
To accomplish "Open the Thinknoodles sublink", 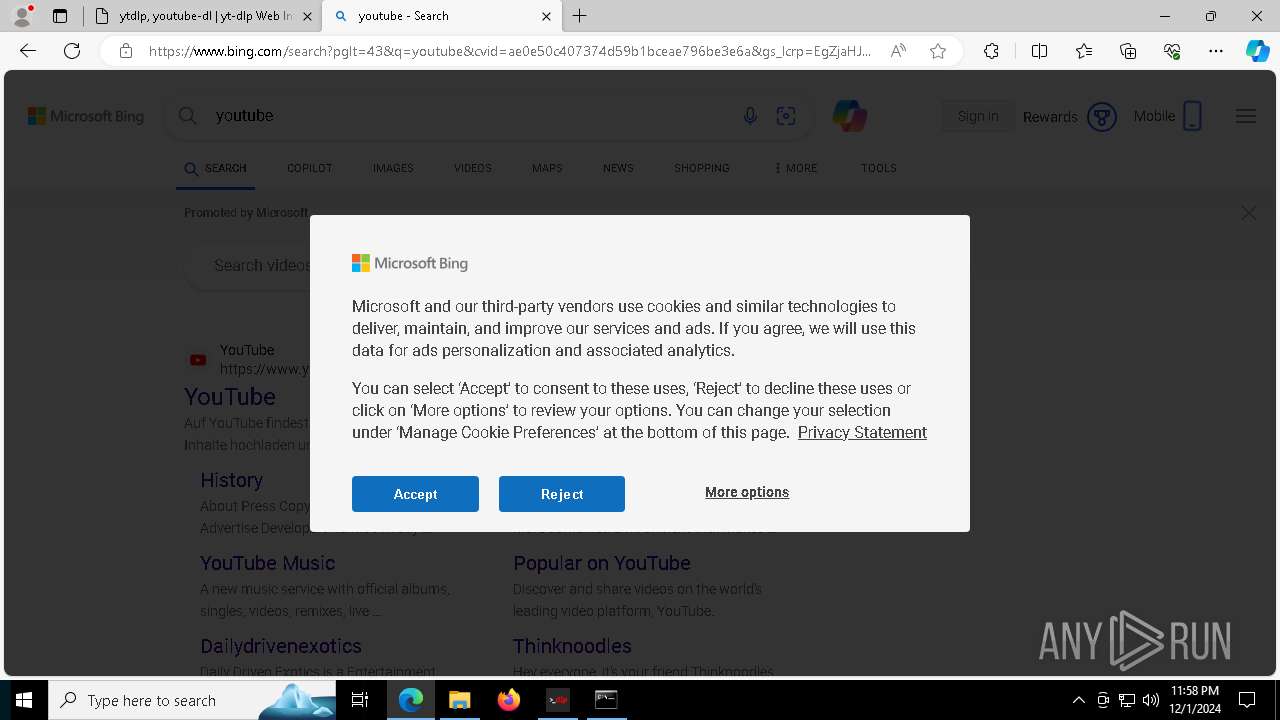I will (572, 646).
